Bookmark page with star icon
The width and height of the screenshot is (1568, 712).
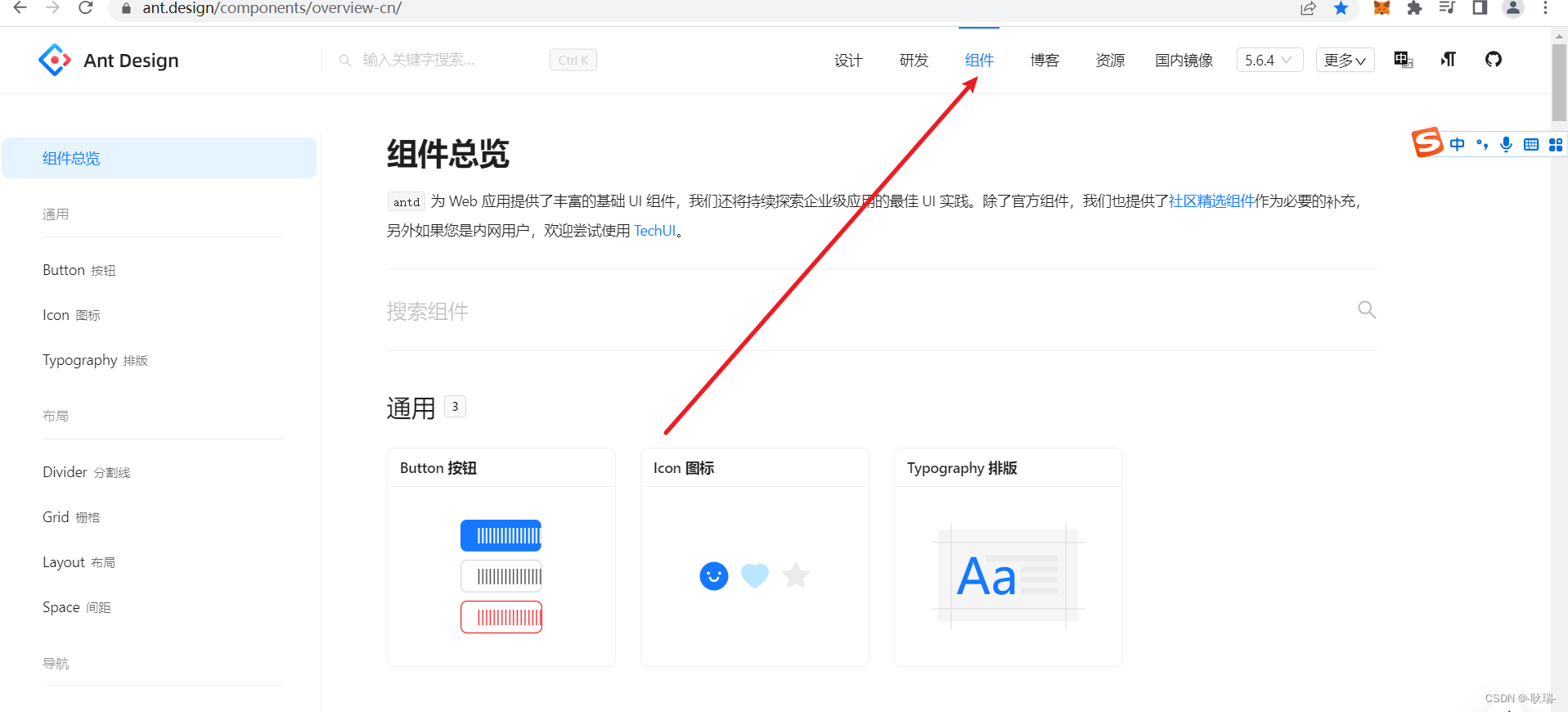click(x=1341, y=8)
